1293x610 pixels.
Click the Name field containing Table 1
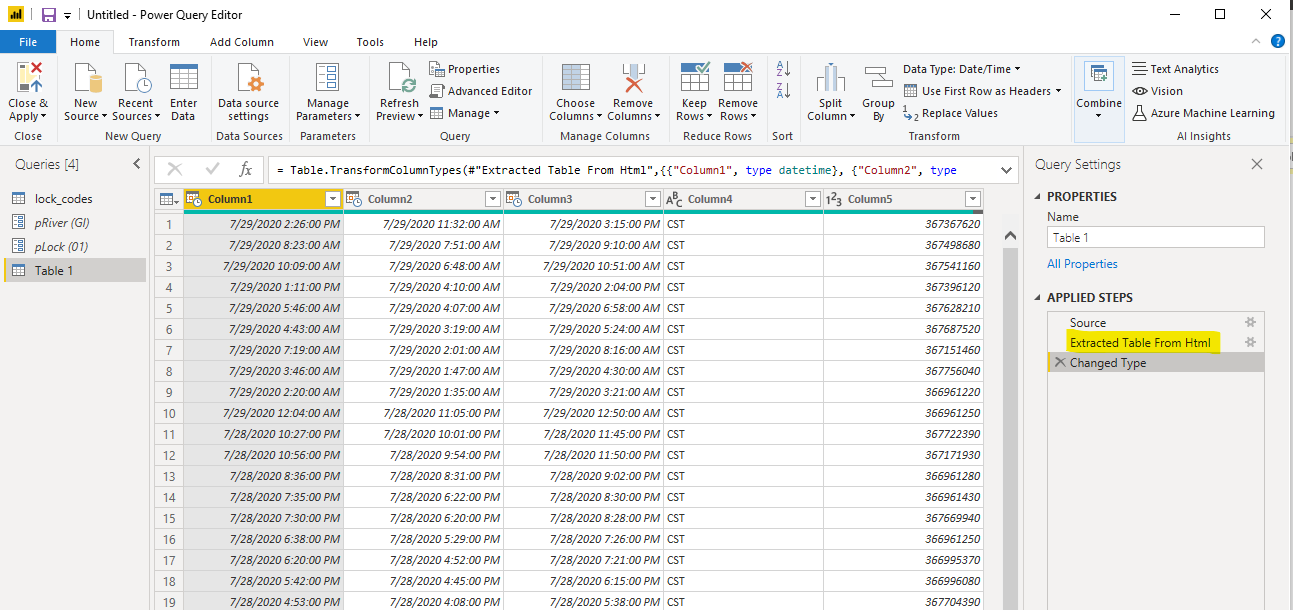(x=1155, y=236)
